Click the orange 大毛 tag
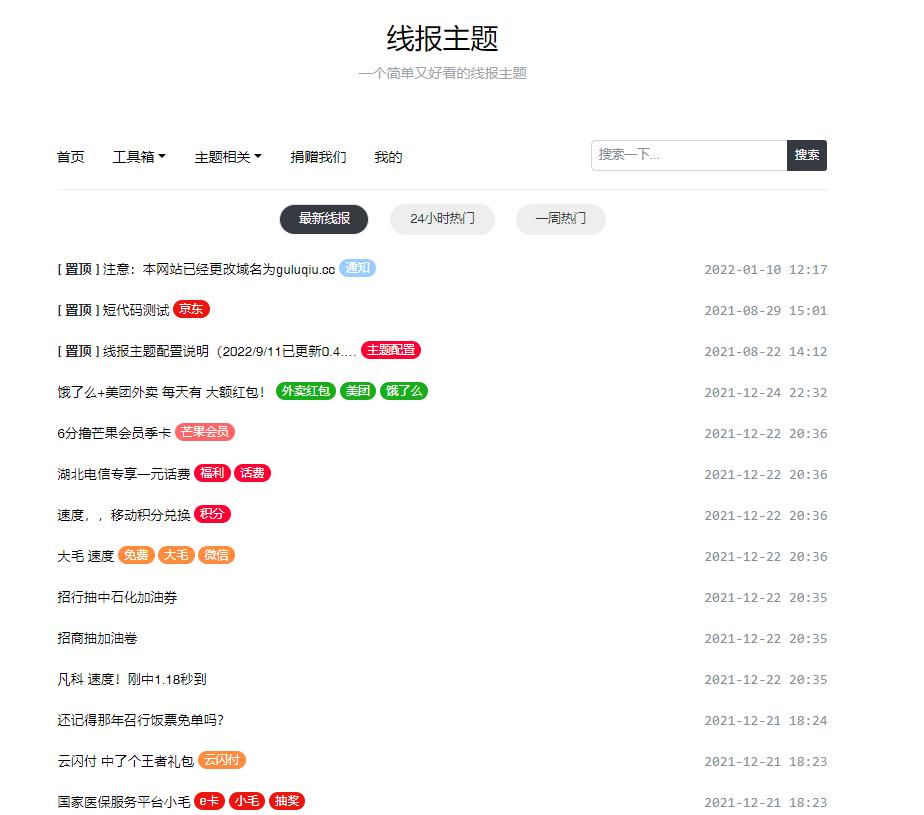This screenshot has width=924, height=815. [176, 555]
